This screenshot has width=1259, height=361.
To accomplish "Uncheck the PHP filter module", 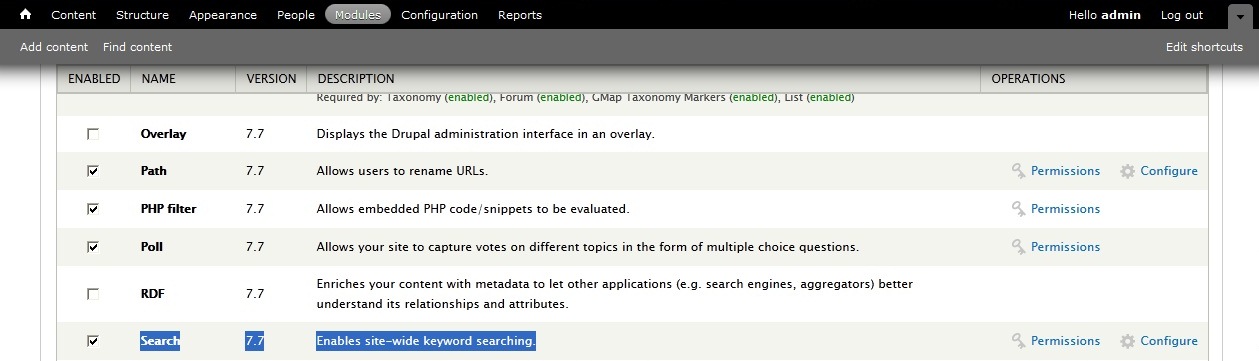I will point(93,209).
